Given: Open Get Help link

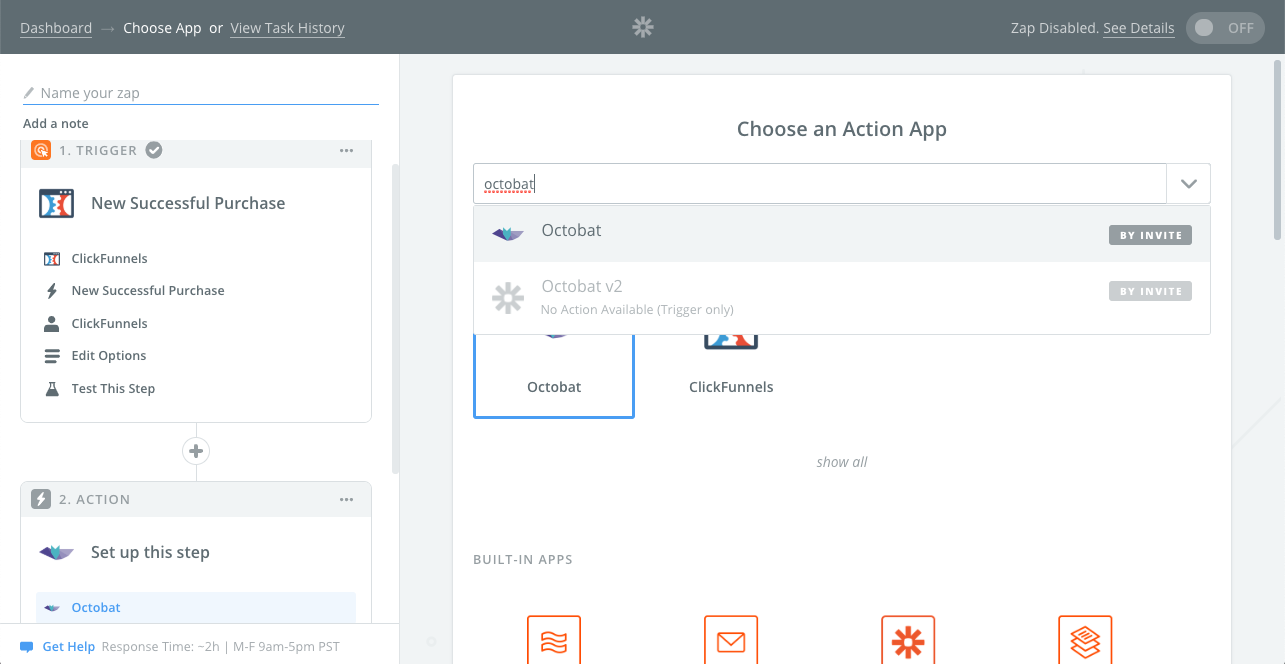Looking at the screenshot, I should click(x=69, y=647).
